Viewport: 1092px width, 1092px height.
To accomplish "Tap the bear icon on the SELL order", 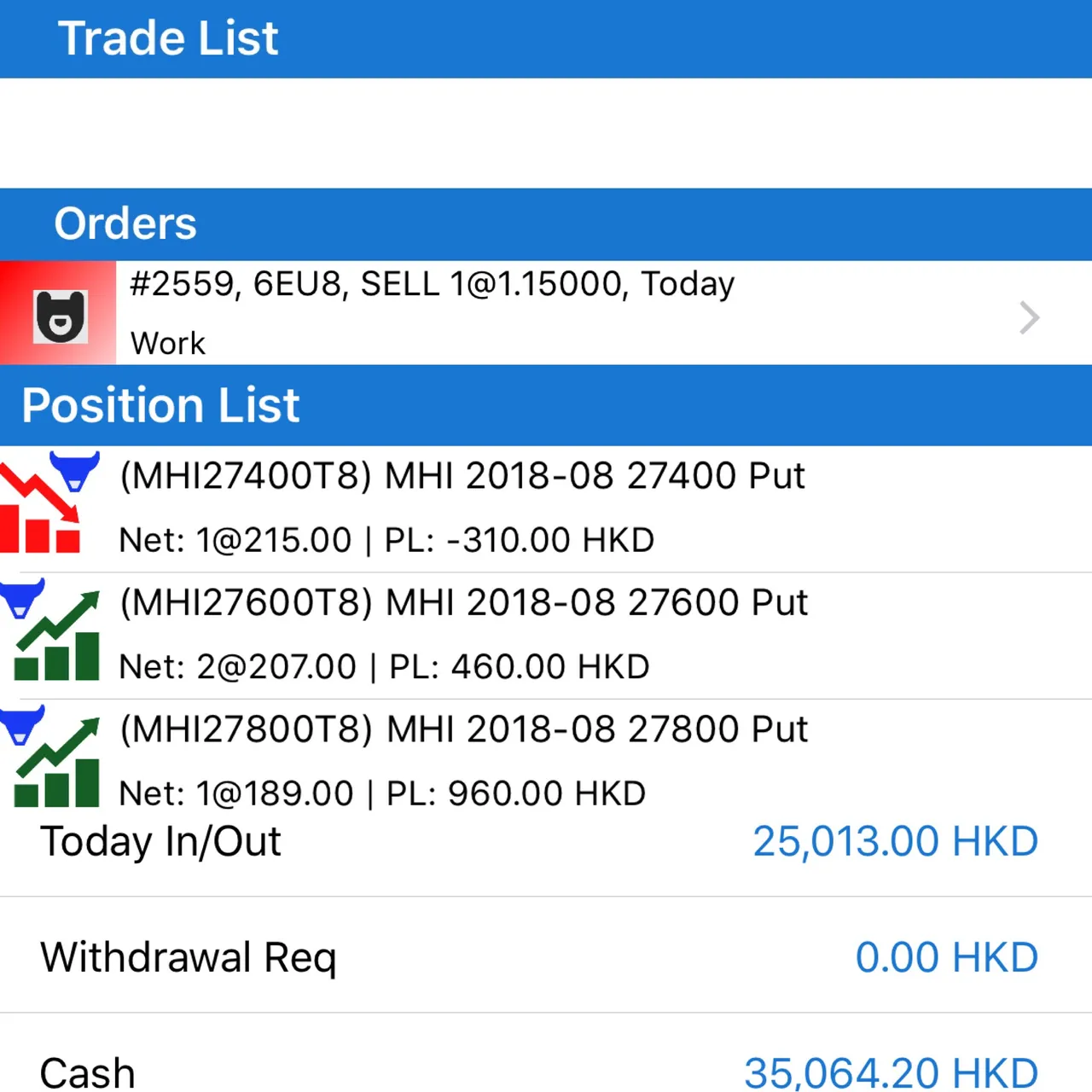I will (x=60, y=317).
